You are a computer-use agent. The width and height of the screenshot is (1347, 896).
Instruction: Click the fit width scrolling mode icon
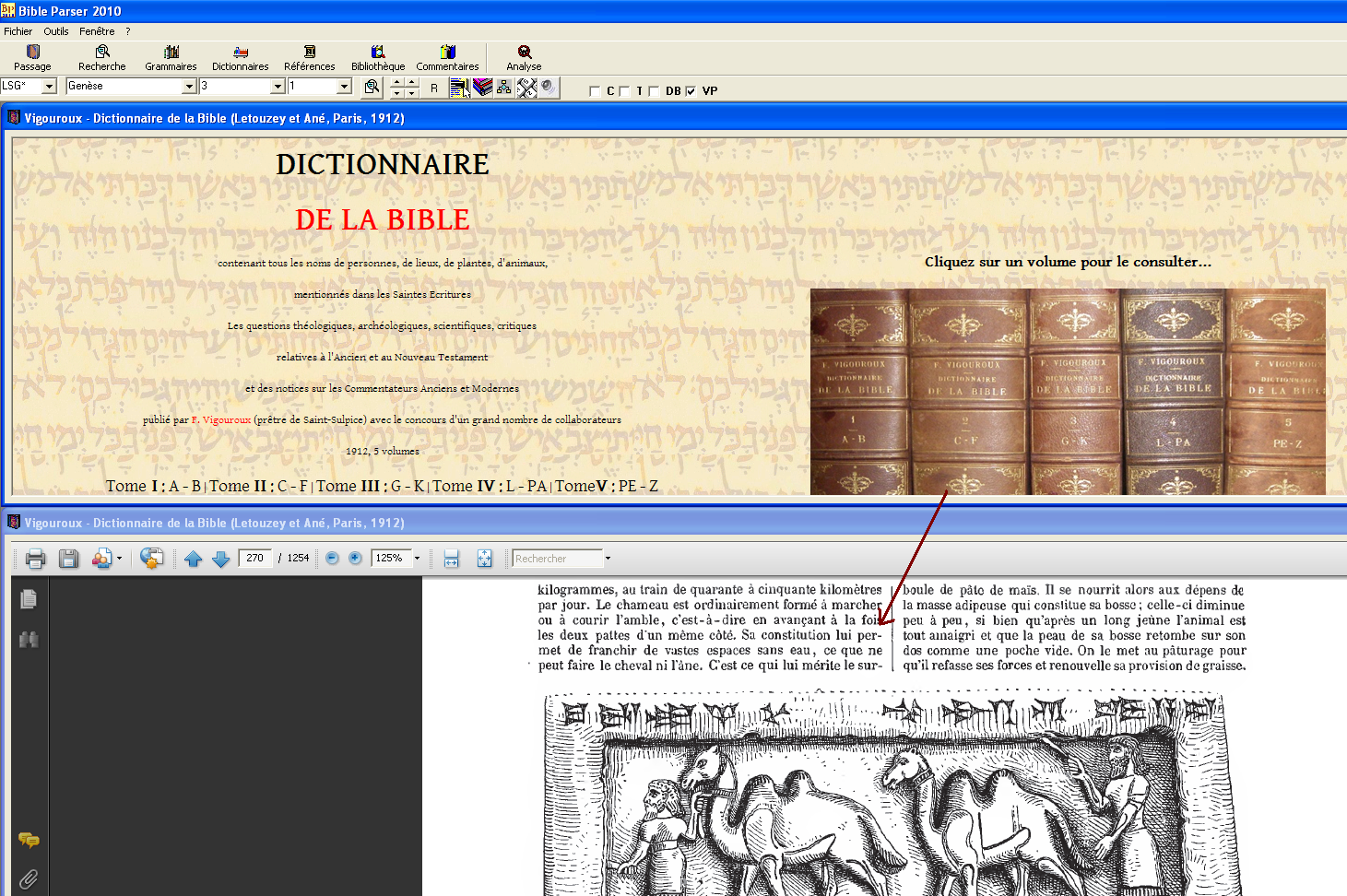click(452, 558)
